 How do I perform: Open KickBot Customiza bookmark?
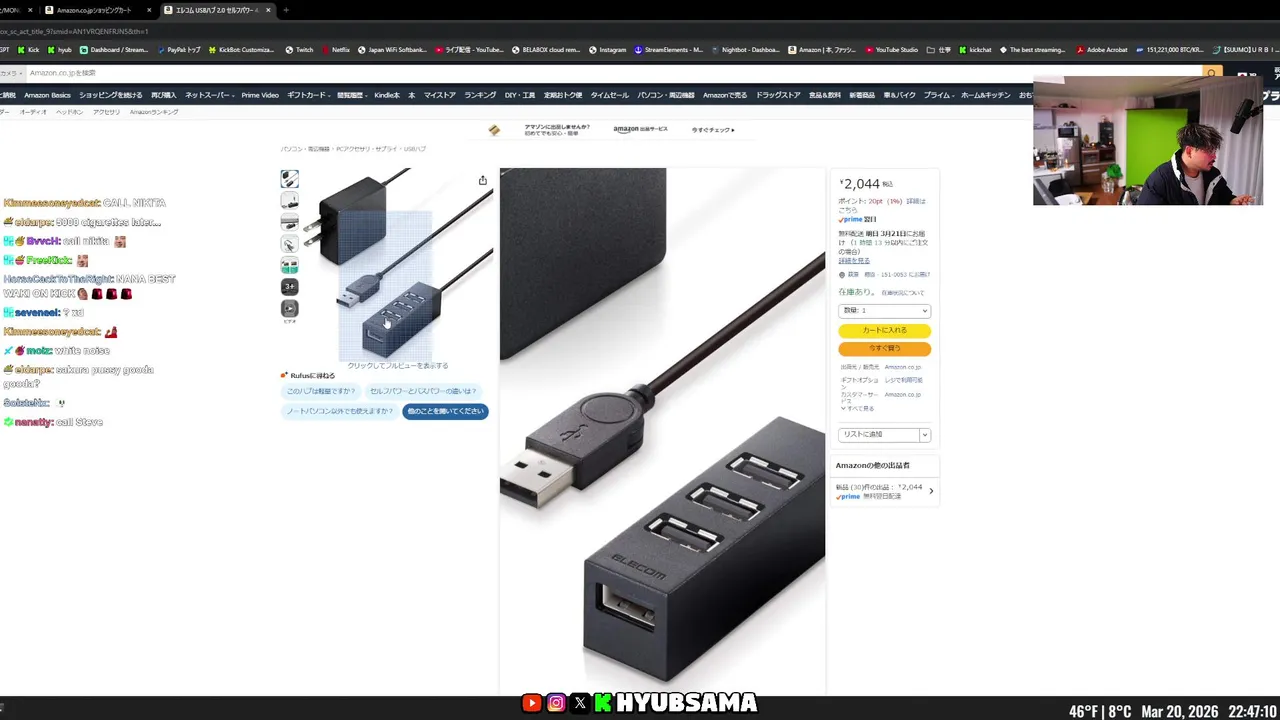pyautogui.click(x=241, y=49)
